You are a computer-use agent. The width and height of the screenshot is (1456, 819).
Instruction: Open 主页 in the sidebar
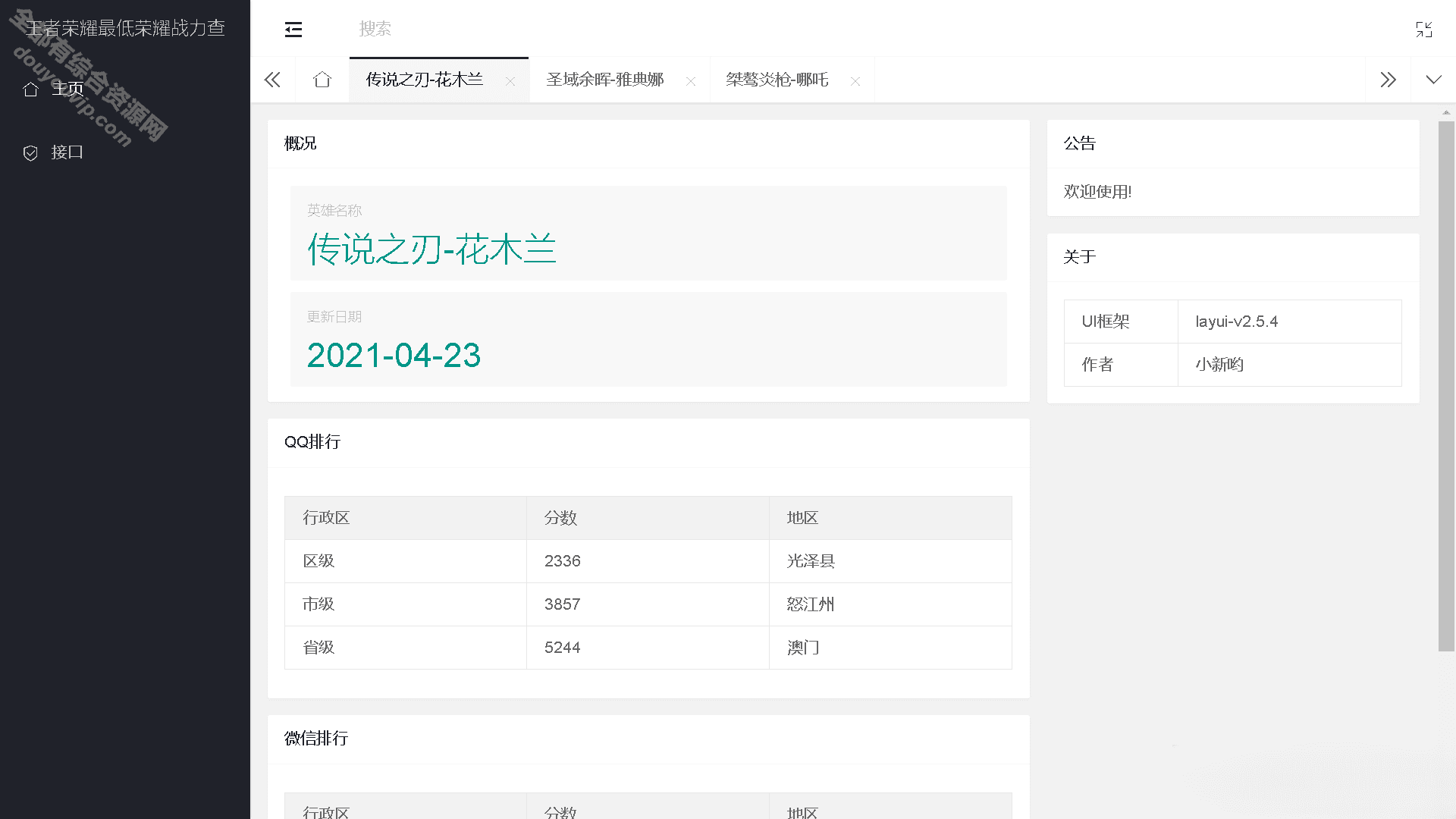coord(125,89)
